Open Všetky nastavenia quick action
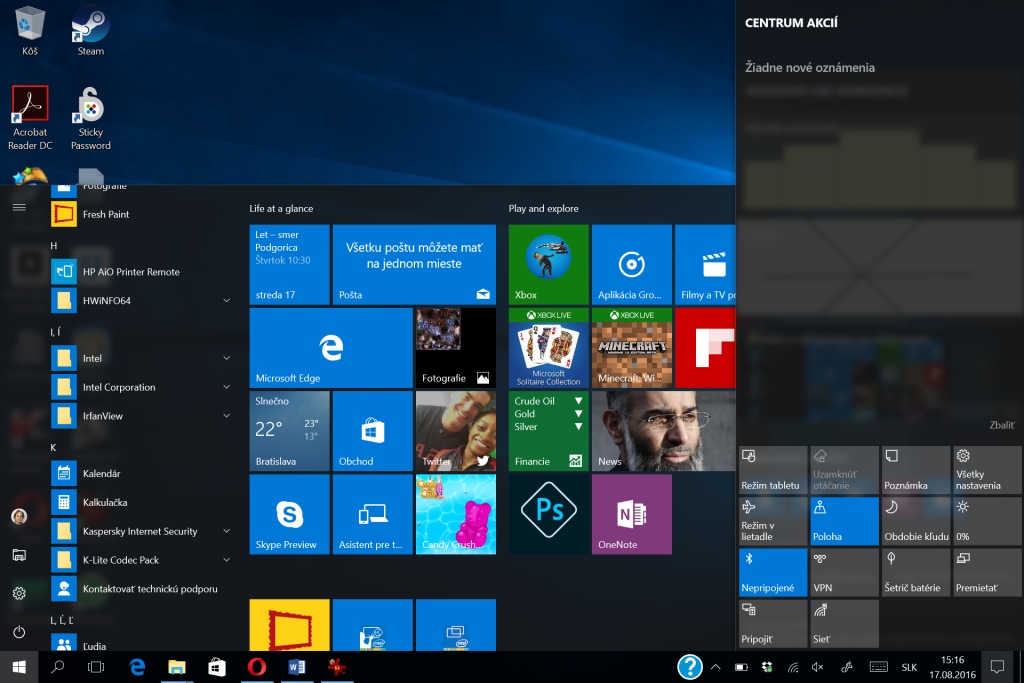The width and height of the screenshot is (1024, 683). click(987, 470)
